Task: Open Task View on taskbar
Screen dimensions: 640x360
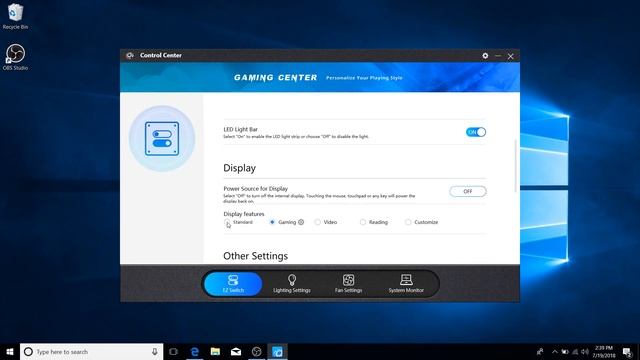Action: point(173,351)
